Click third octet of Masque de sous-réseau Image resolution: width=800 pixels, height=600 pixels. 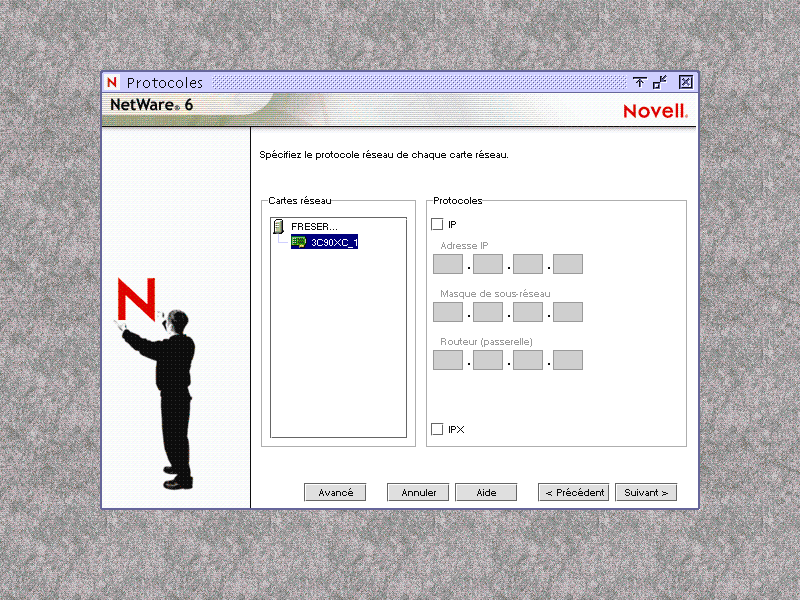pos(528,312)
